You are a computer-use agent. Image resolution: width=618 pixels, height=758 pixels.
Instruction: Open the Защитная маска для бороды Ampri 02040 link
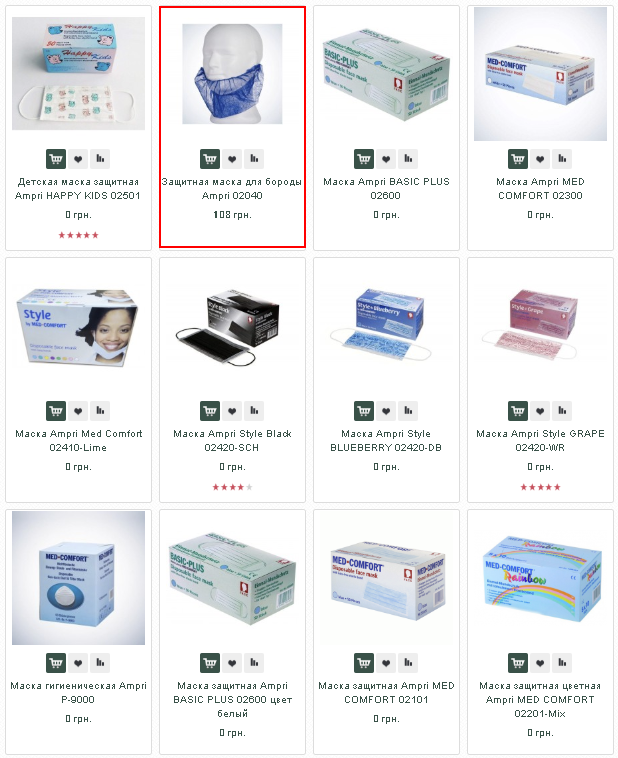[232, 189]
